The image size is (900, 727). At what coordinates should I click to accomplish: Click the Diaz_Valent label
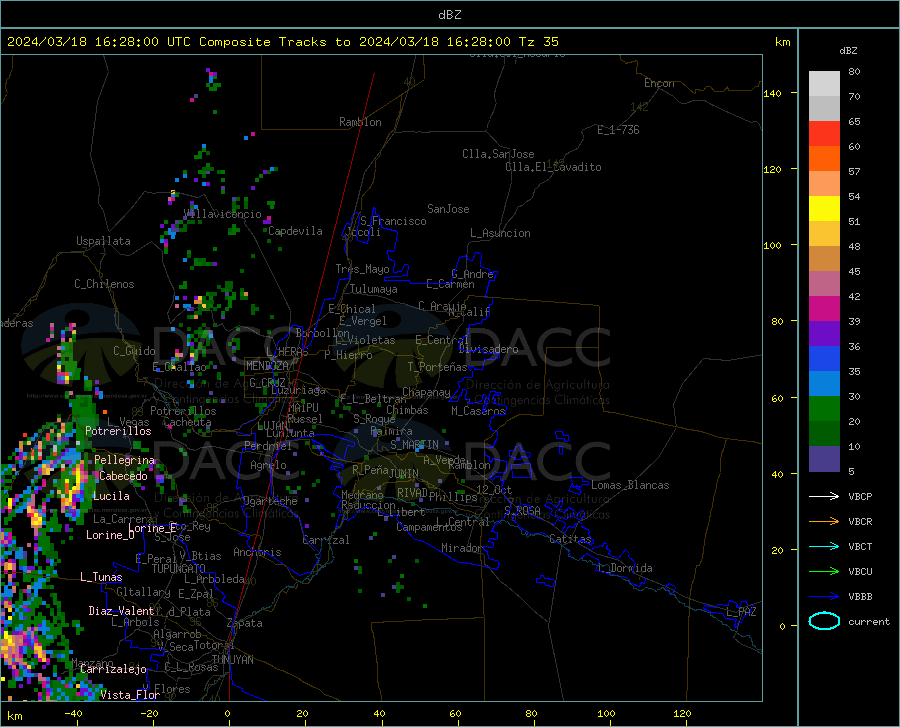[x=121, y=611]
